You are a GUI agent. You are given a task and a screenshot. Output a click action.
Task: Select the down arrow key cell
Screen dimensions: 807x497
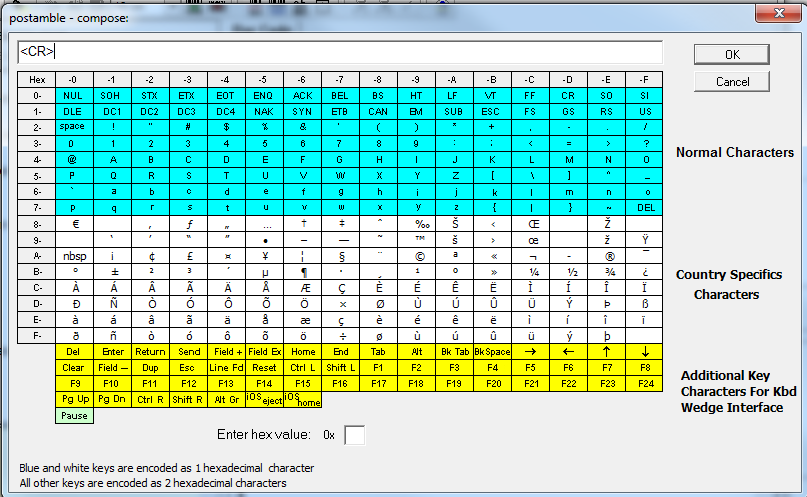(645, 351)
